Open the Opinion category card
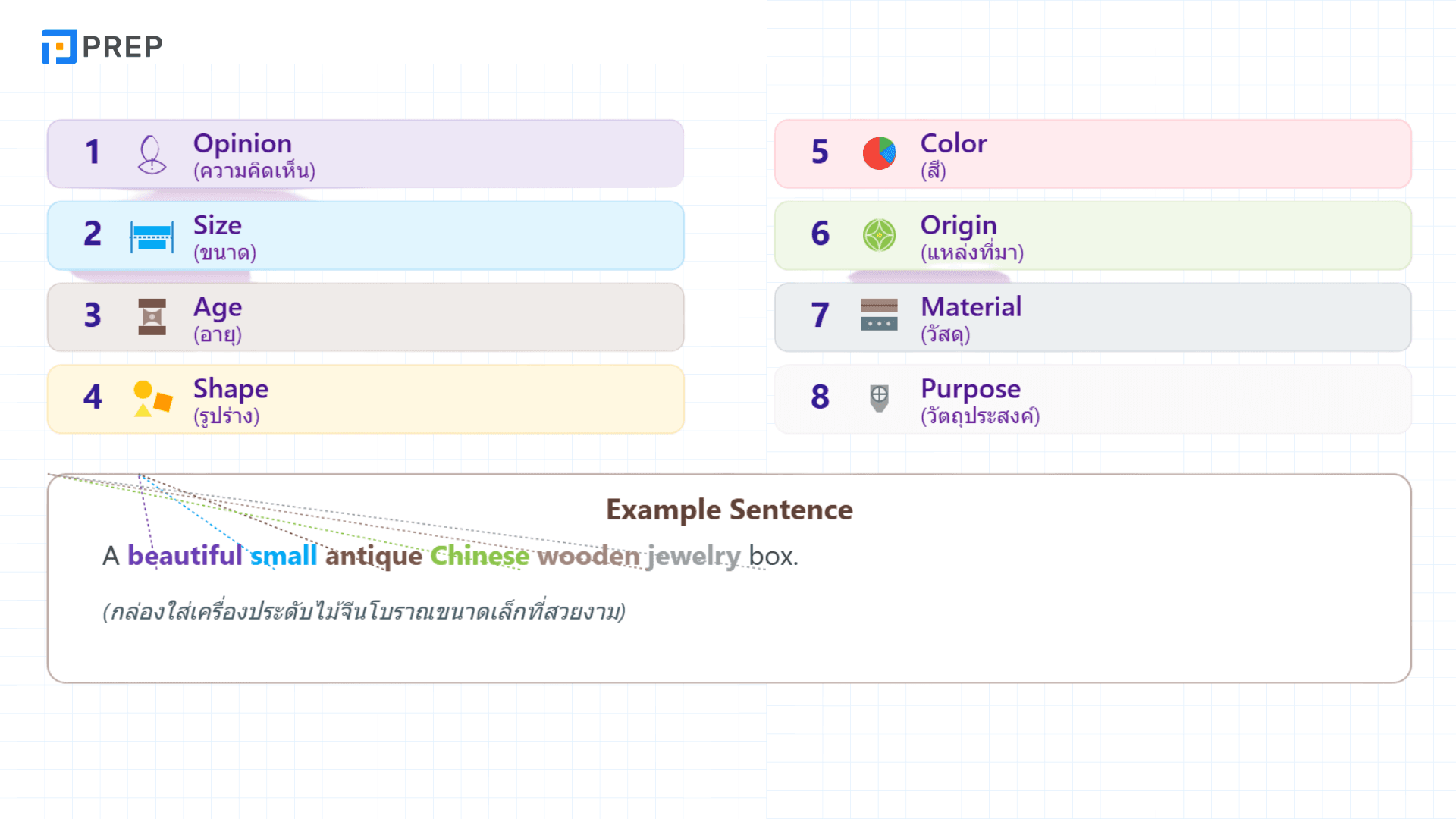 coord(366,154)
